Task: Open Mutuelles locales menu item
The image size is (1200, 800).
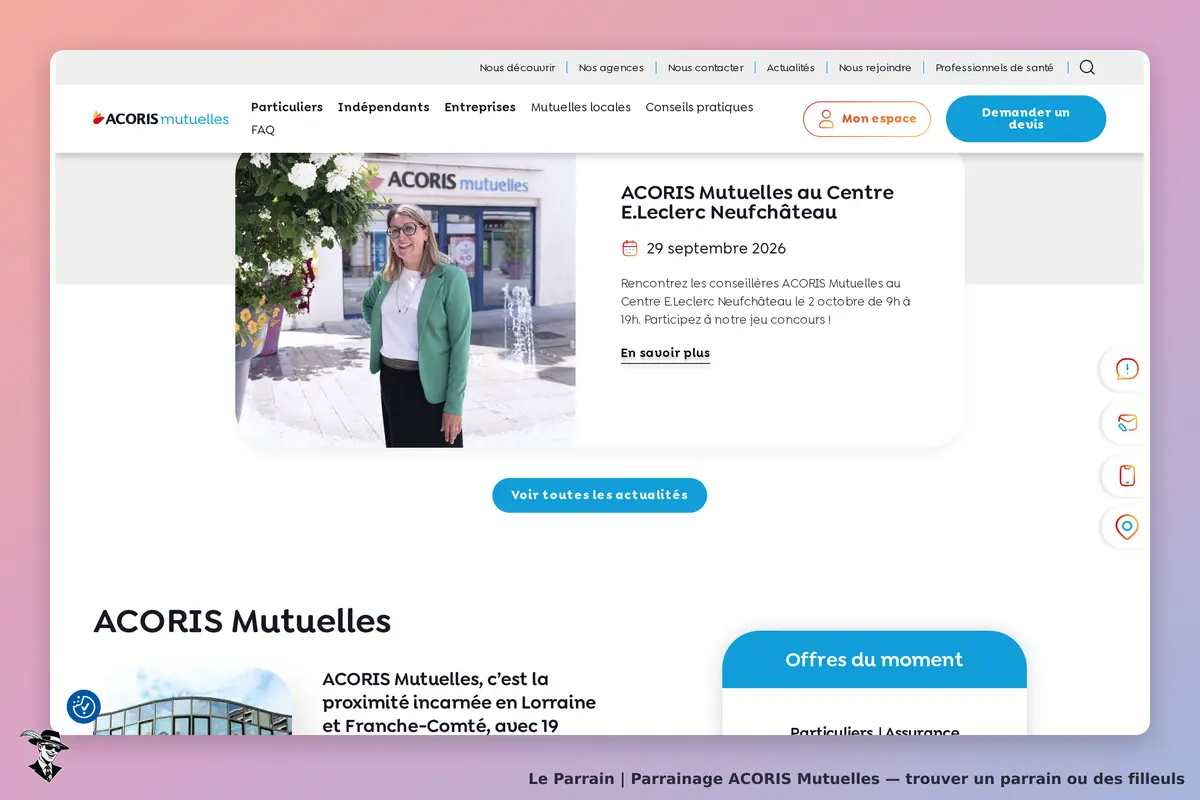Action: point(581,107)
